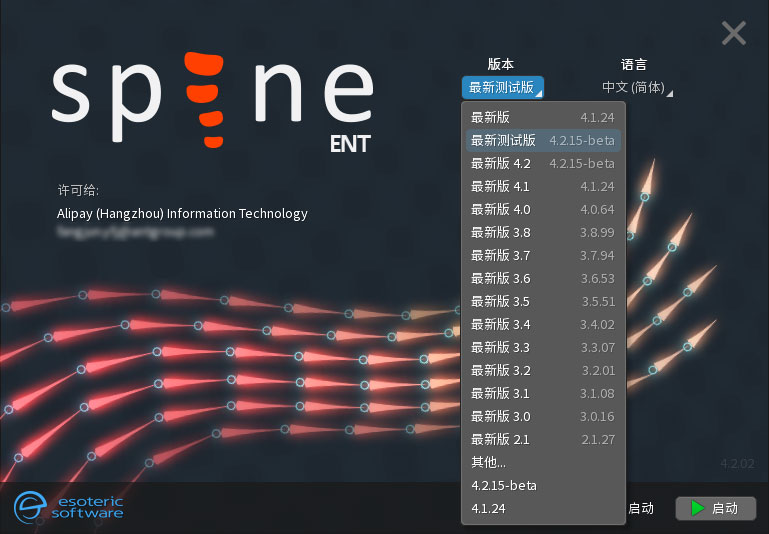The image size is (769, 534).
Task: Select the 最新版 3.2 version entry
Action: 543,371
